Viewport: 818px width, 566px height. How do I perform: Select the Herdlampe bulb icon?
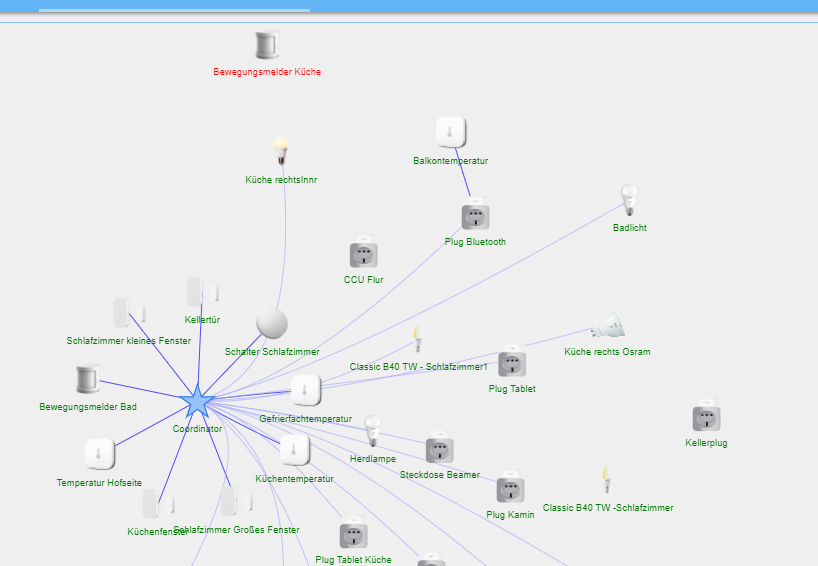(x=372, y=431)
